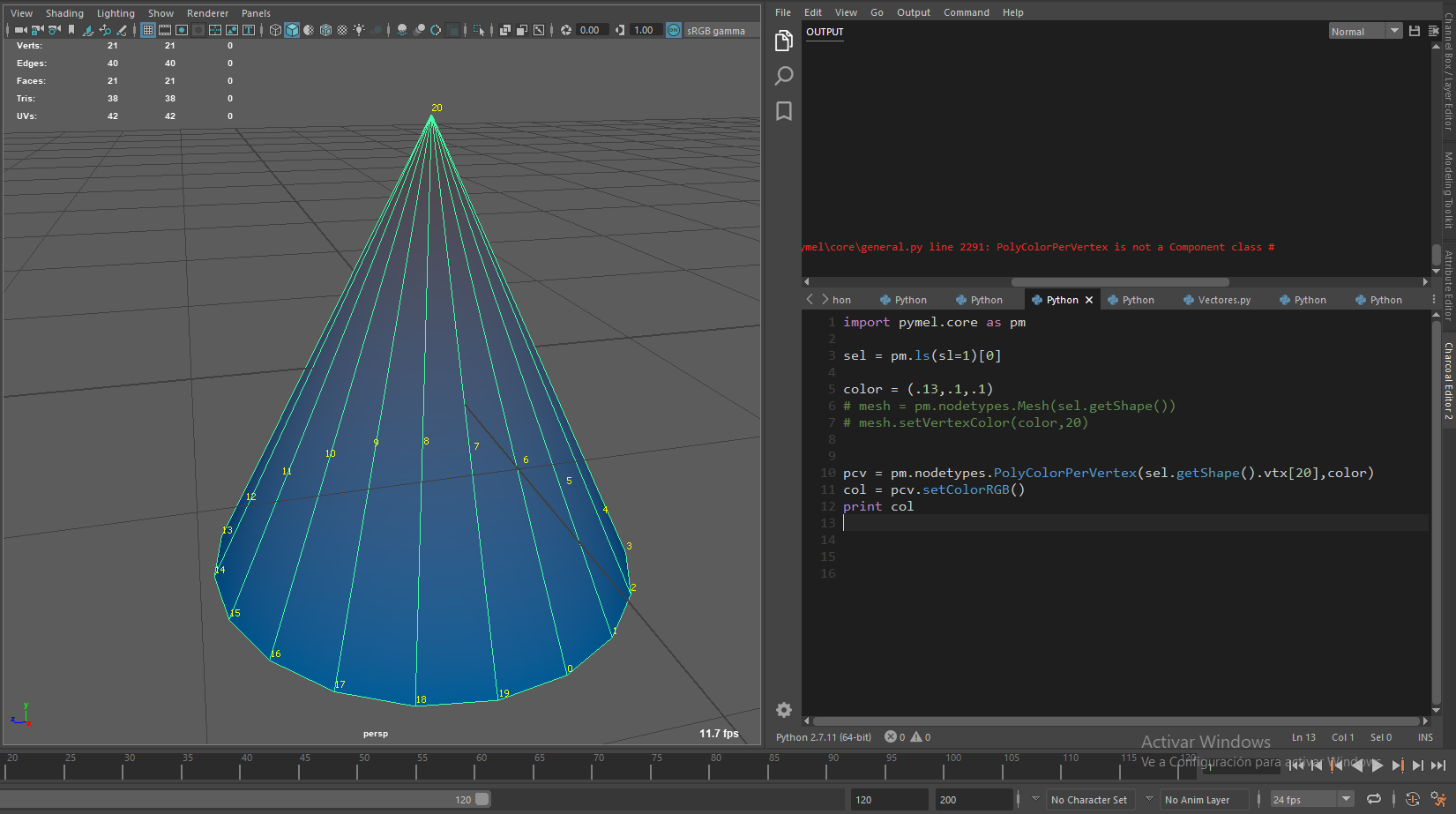This screenshot has height=814, width=1456.
Task: Click the play forward button
Action: tap(1378, 765)
